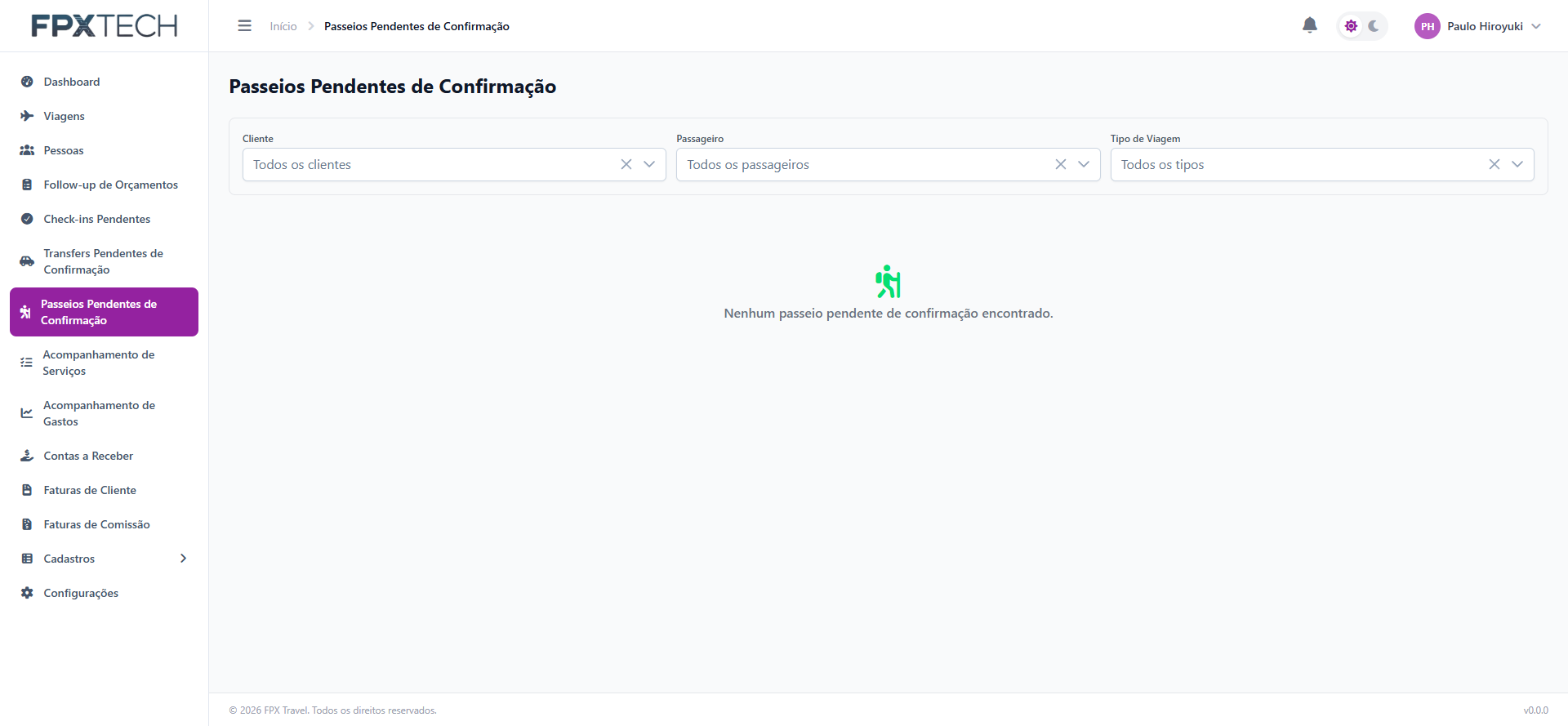Click the green hiker empty-state icon

click(x=888, y=282)
